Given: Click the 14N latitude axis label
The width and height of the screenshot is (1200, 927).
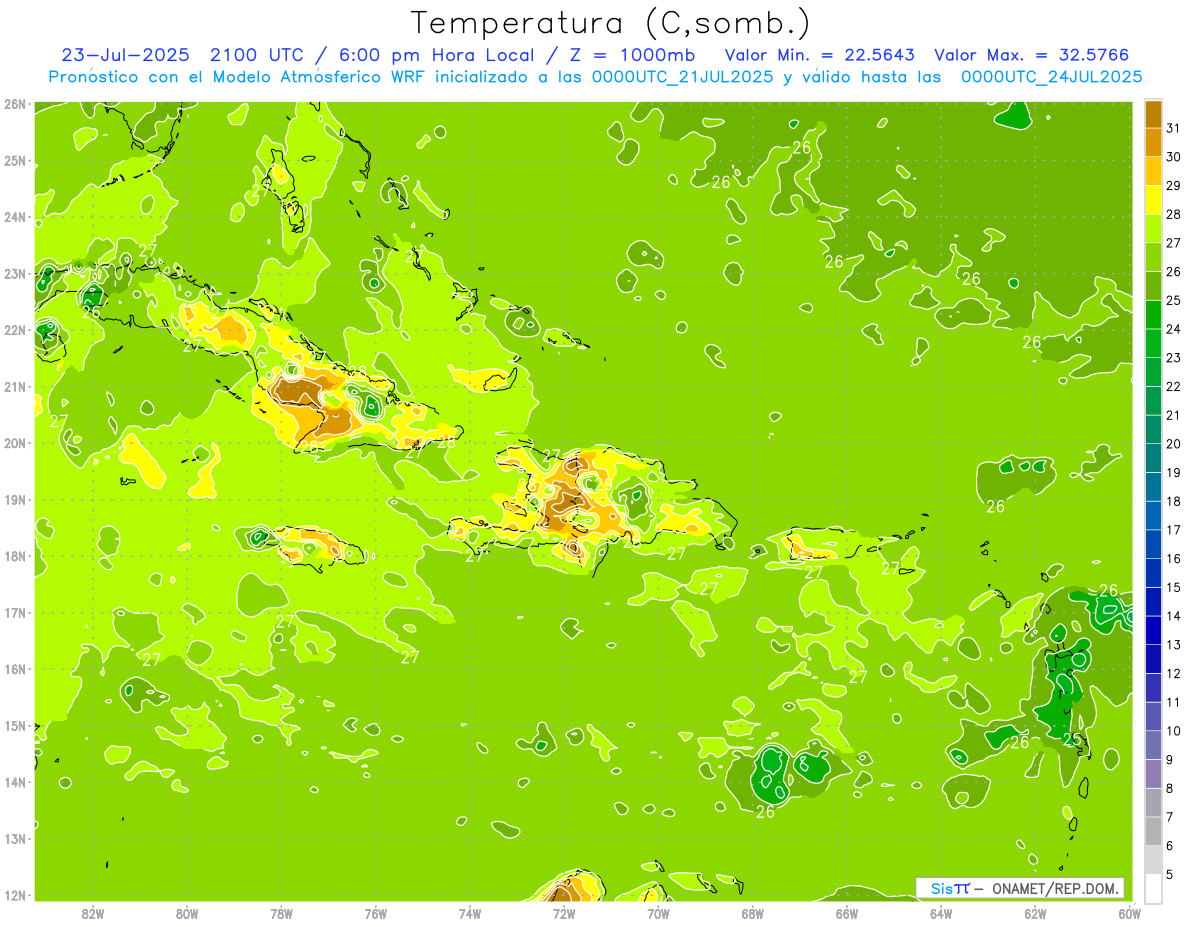Looking at the screenshot, I should [x=15, y=782].
